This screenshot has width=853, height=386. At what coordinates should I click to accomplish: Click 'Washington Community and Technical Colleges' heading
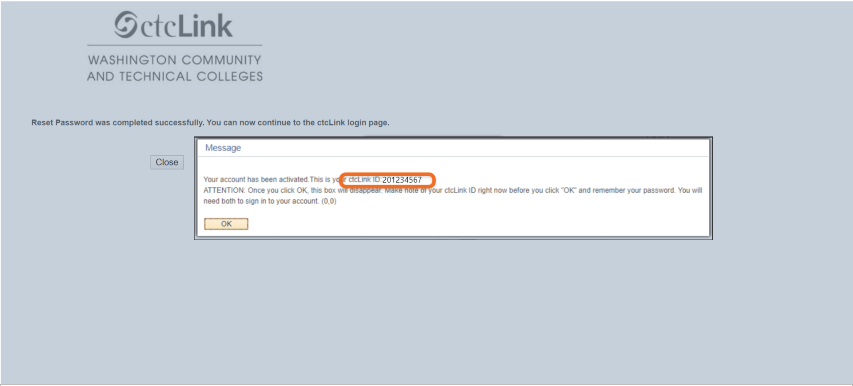coord(175,68)
